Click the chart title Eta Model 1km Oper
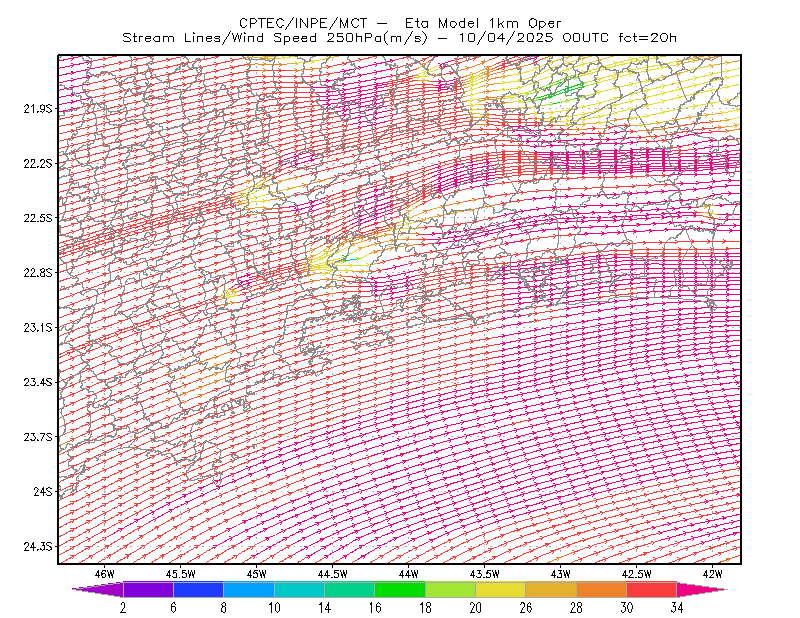 [x=483, y=23]
